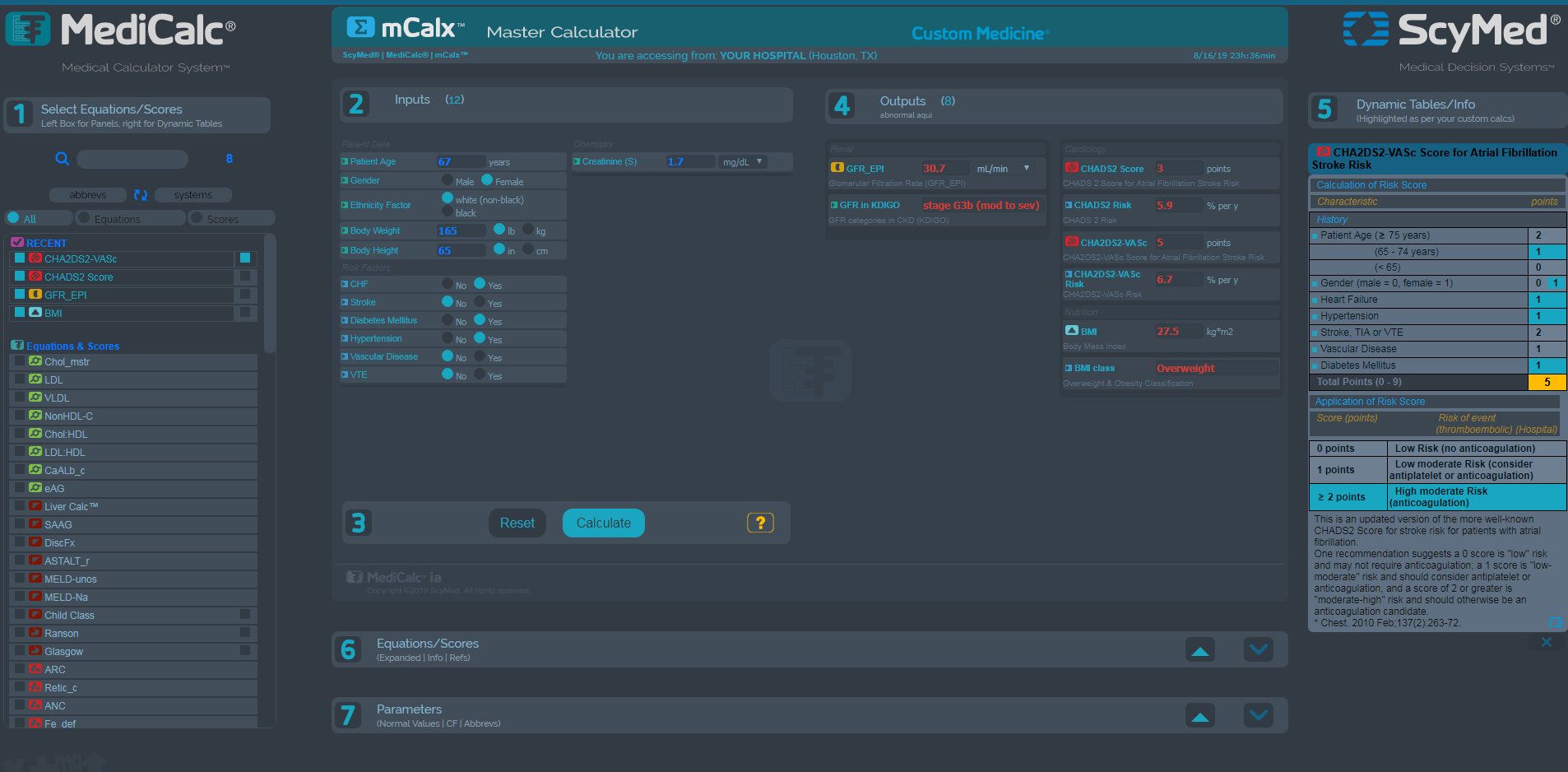Set Vascular Disease to Yes
The image size is (1568, 772).
pos(480,356)
